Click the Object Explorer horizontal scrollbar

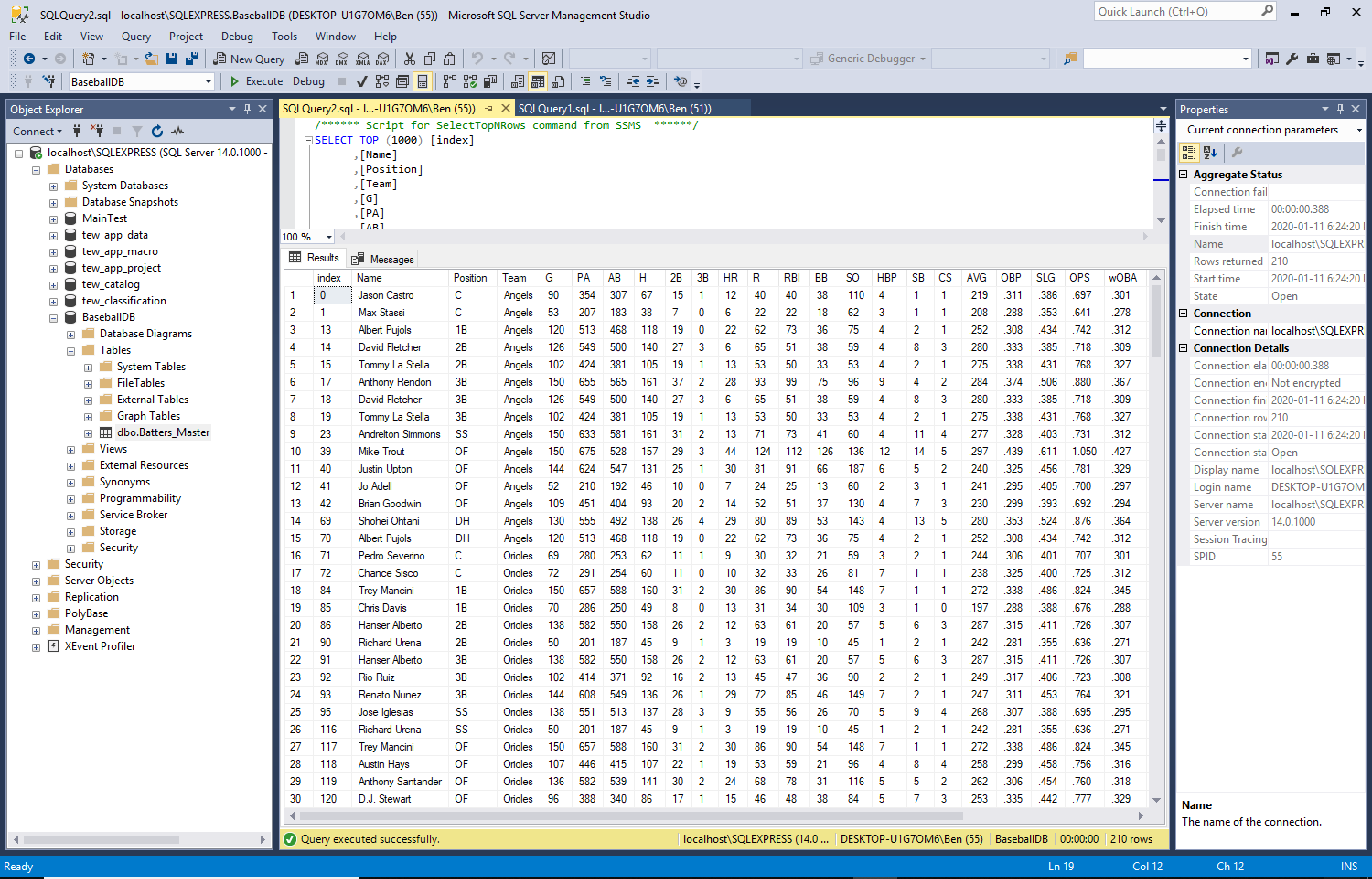[x=101, y=840]
